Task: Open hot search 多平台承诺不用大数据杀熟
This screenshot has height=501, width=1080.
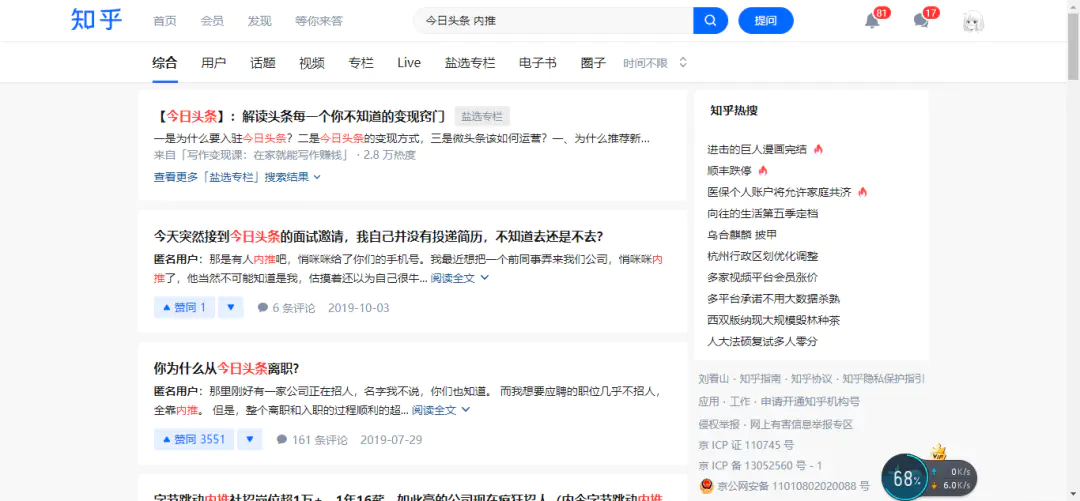Action: (773, 298)
